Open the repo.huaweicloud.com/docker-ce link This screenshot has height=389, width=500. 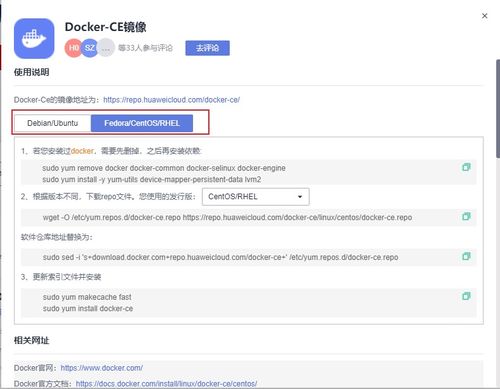(x=171, y=100)
